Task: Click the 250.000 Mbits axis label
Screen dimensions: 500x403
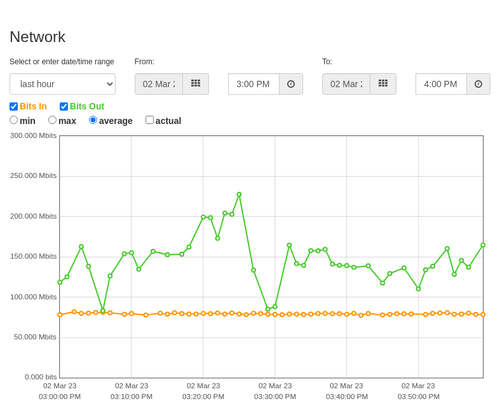Action: [33, 176]
